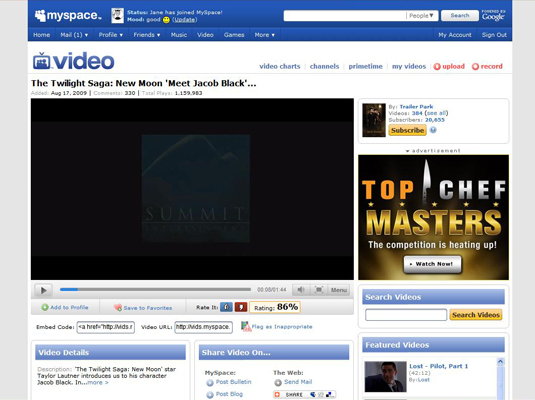Click the Update status link
Viewport: 535px width, 400px height.
tap(185, 20)
